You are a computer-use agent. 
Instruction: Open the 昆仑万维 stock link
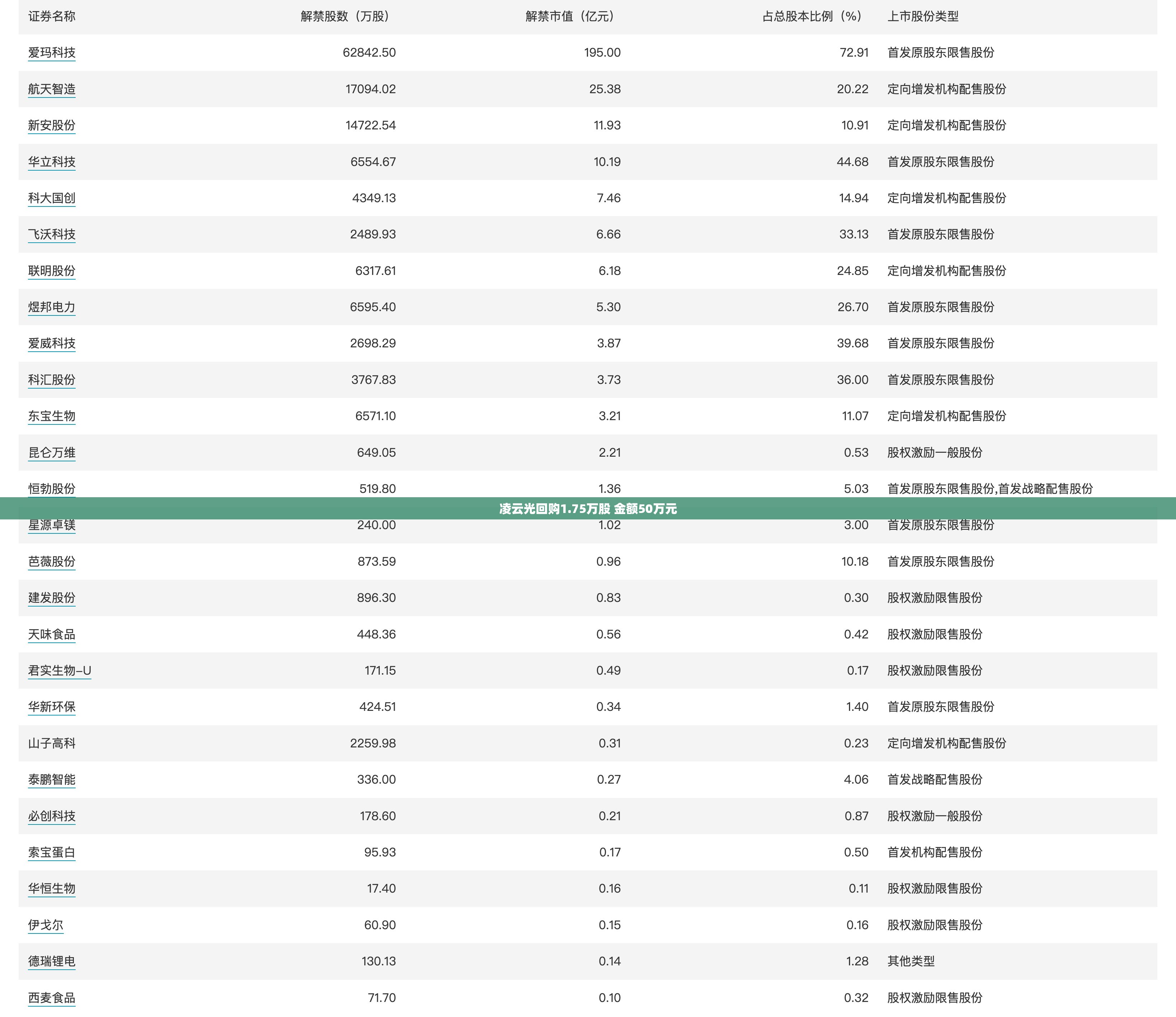pos(52,452)
